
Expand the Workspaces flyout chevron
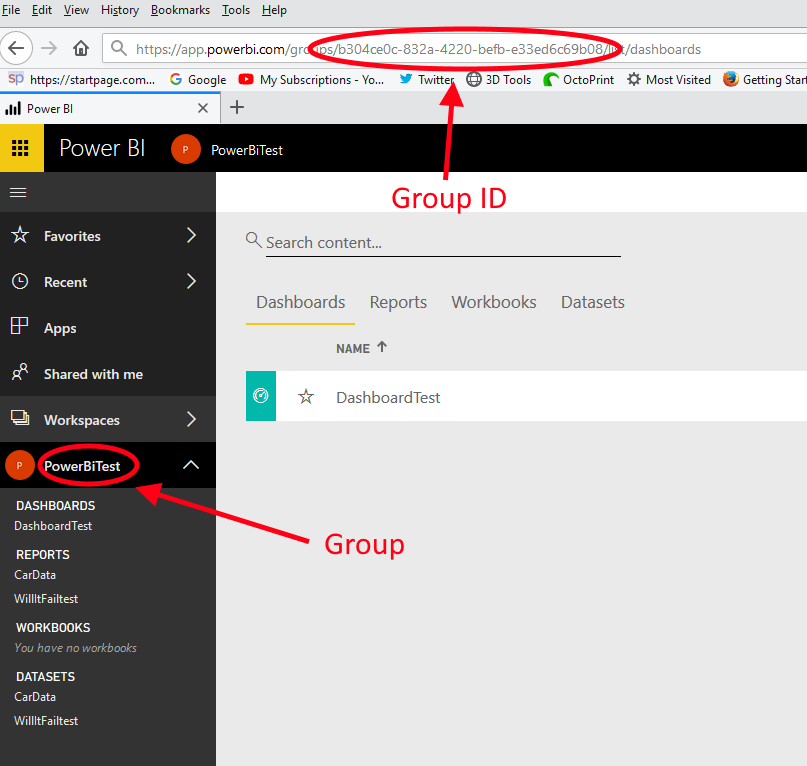tap(191, 419)
